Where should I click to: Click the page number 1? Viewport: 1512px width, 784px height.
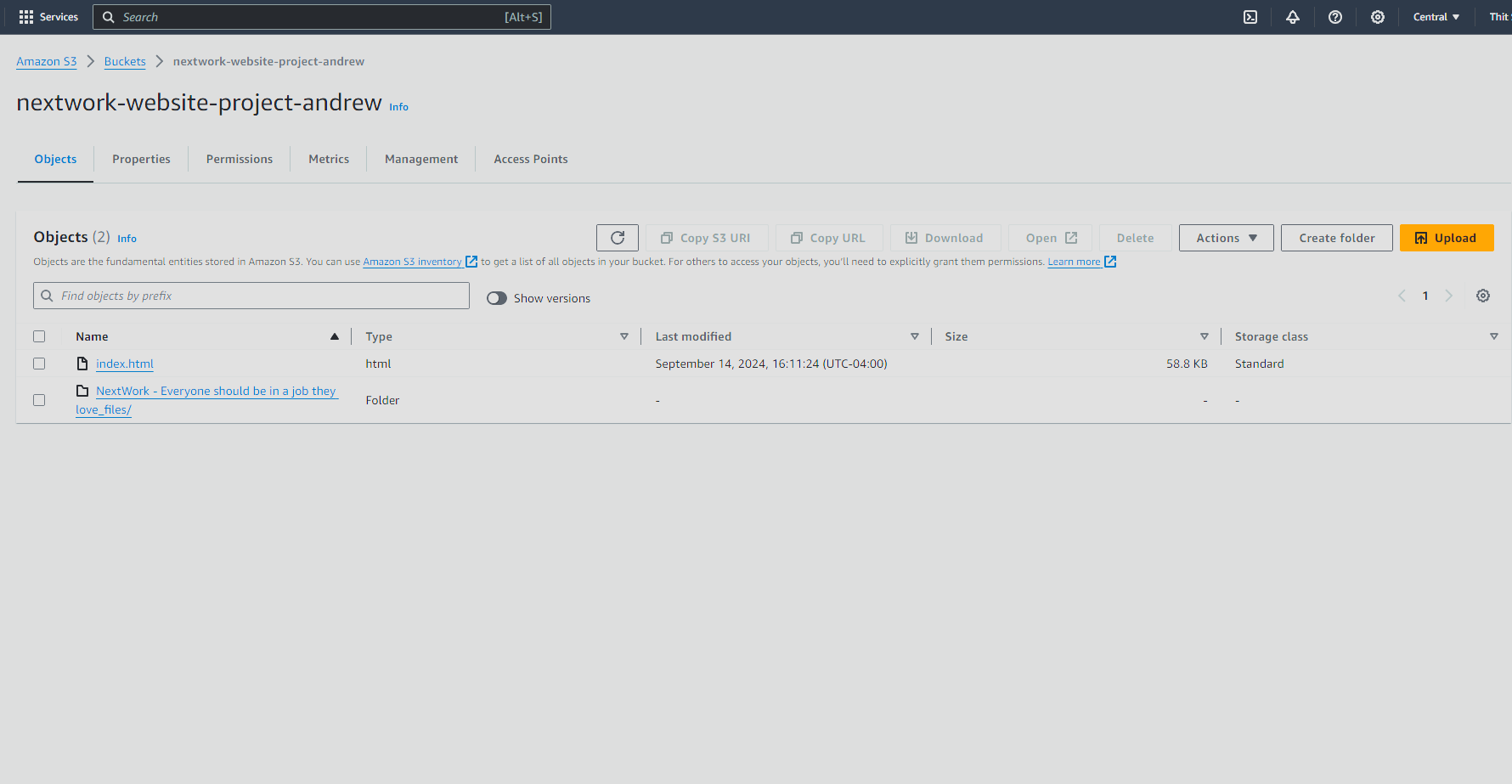tap(1425, 296)
